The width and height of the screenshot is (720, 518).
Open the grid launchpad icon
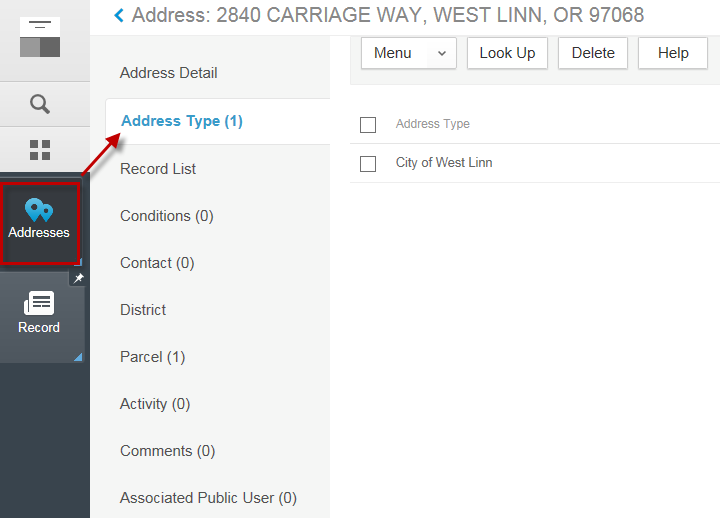coord(40,150)
